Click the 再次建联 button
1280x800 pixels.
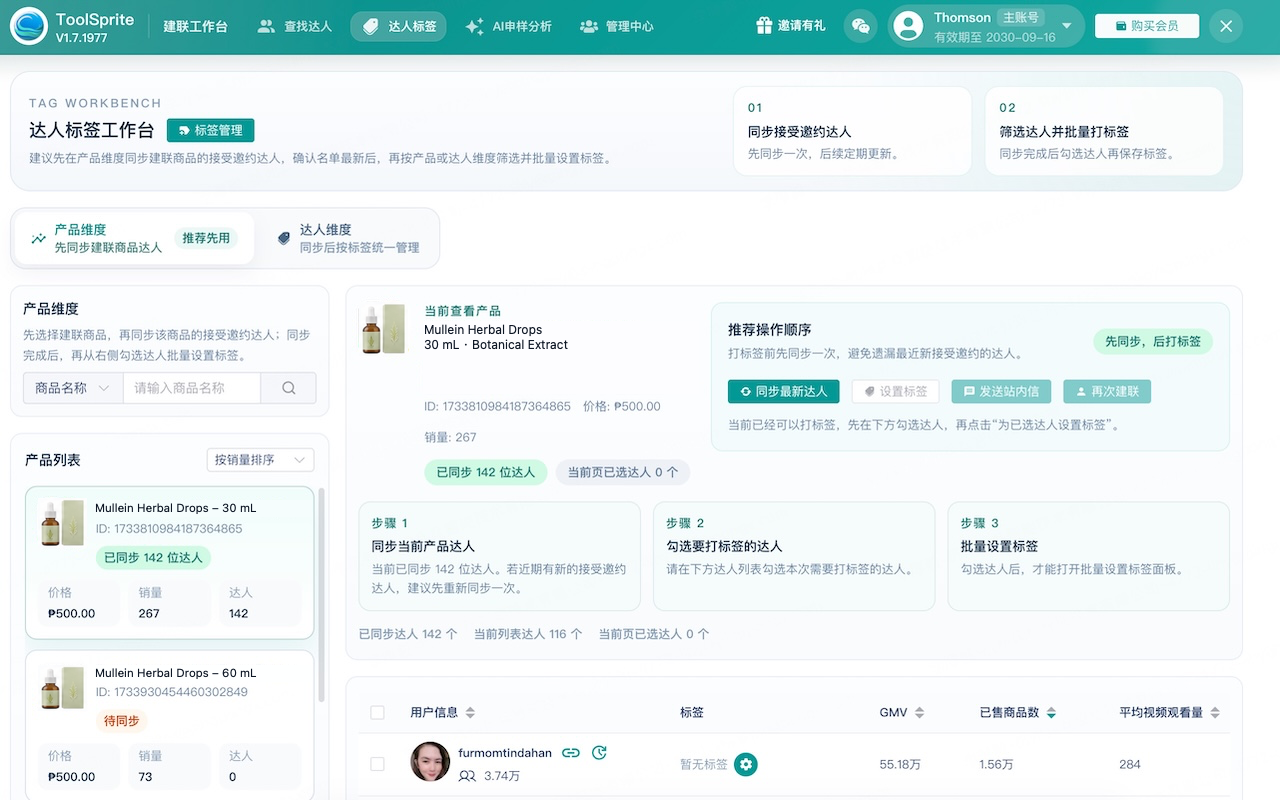1107,391
